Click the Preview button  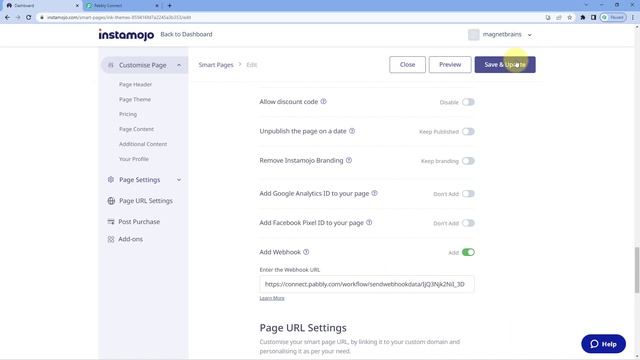tap(450, 64)
